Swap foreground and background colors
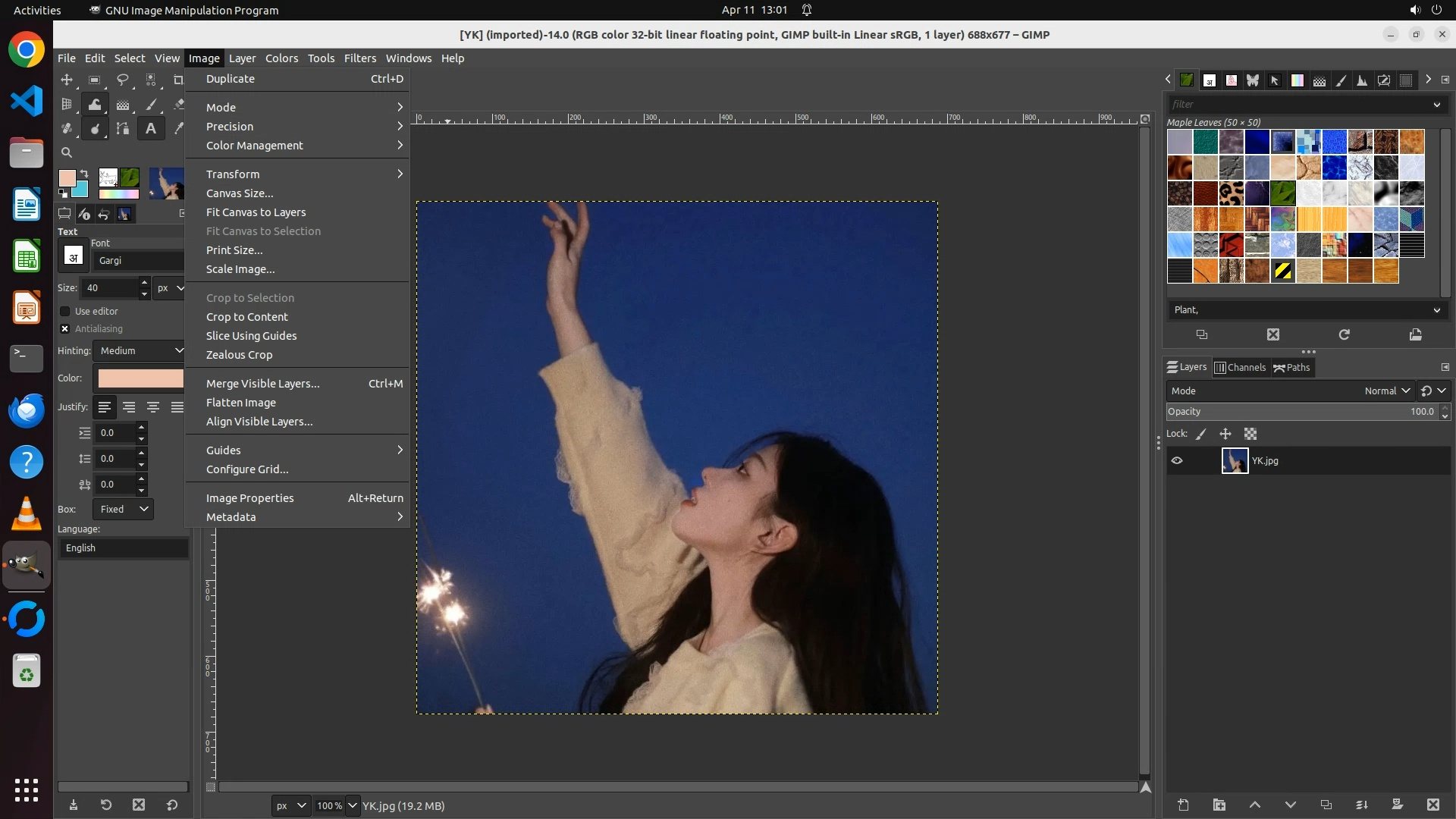This screenshot has width=1456, height=819. (84, 174)
